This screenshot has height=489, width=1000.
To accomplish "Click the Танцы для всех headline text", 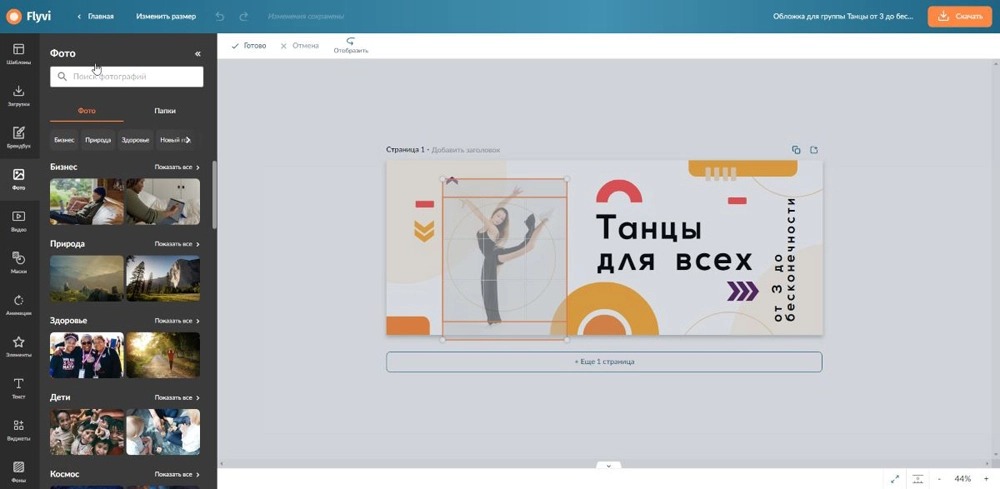I will (x=673, y=243).
